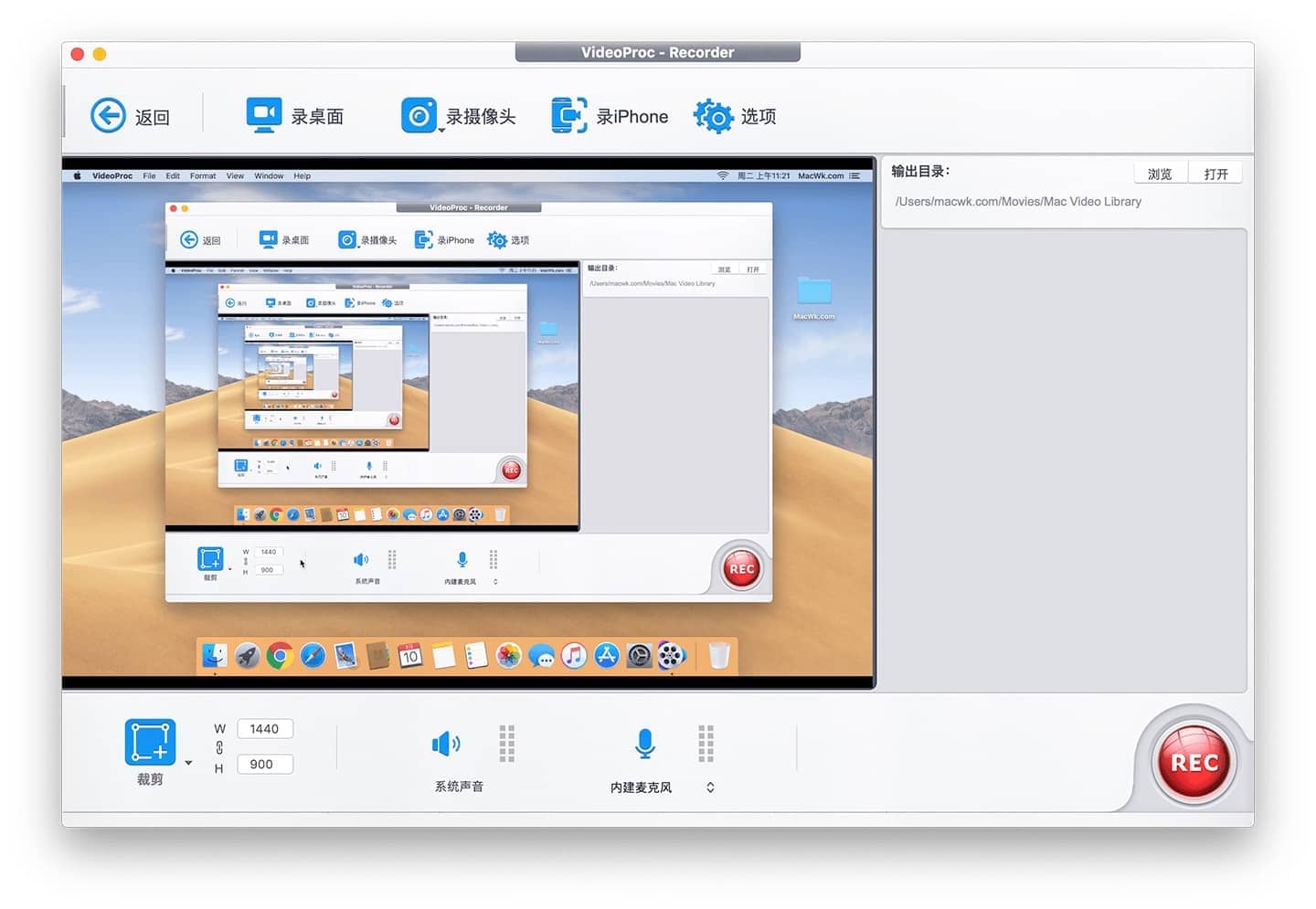Expand the crop dropdown arrow beside 裁剪
This screenshot has width=1316, height=909.
click(188, 762)
